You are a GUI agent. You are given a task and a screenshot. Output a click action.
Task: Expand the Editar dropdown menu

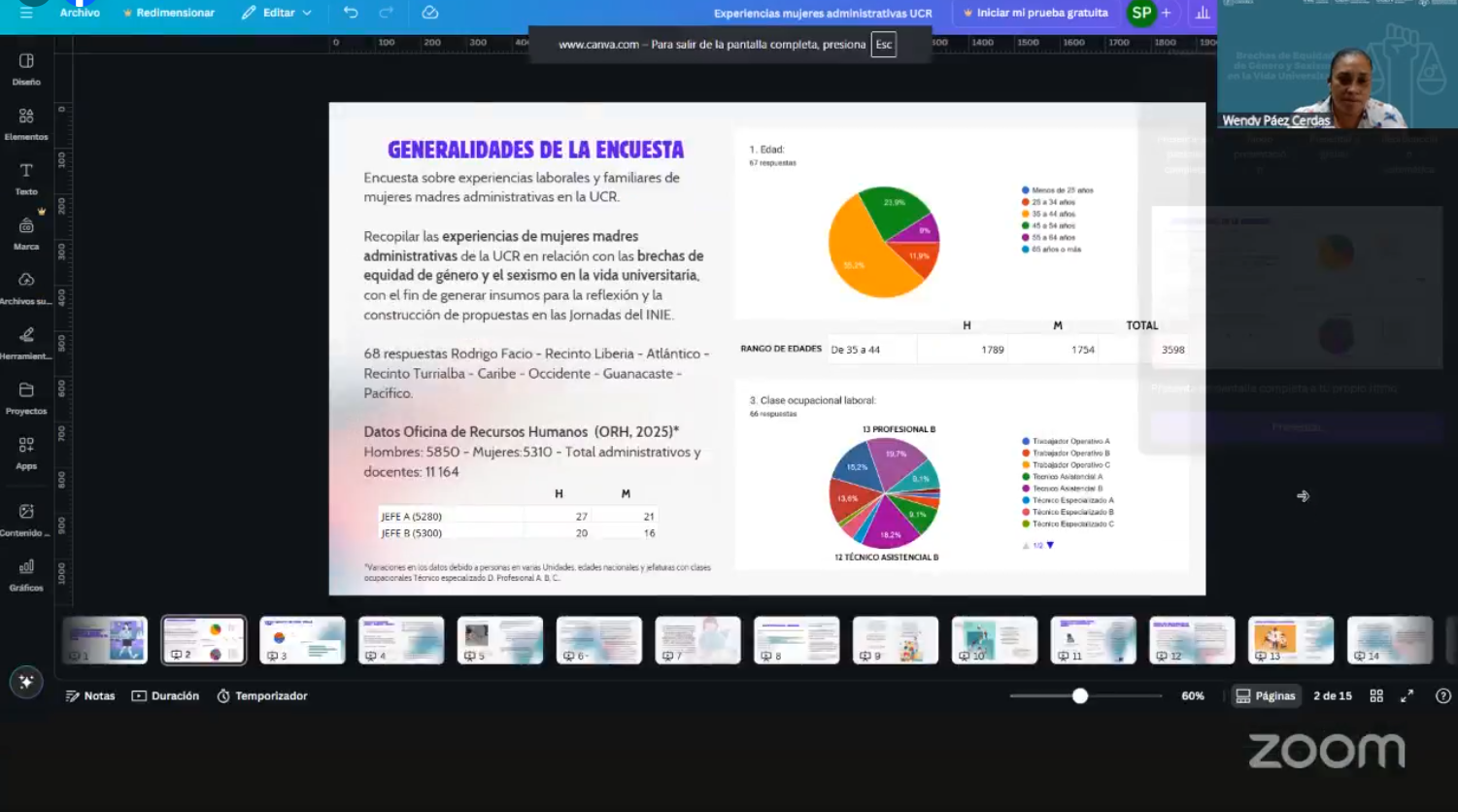[278, 13]
